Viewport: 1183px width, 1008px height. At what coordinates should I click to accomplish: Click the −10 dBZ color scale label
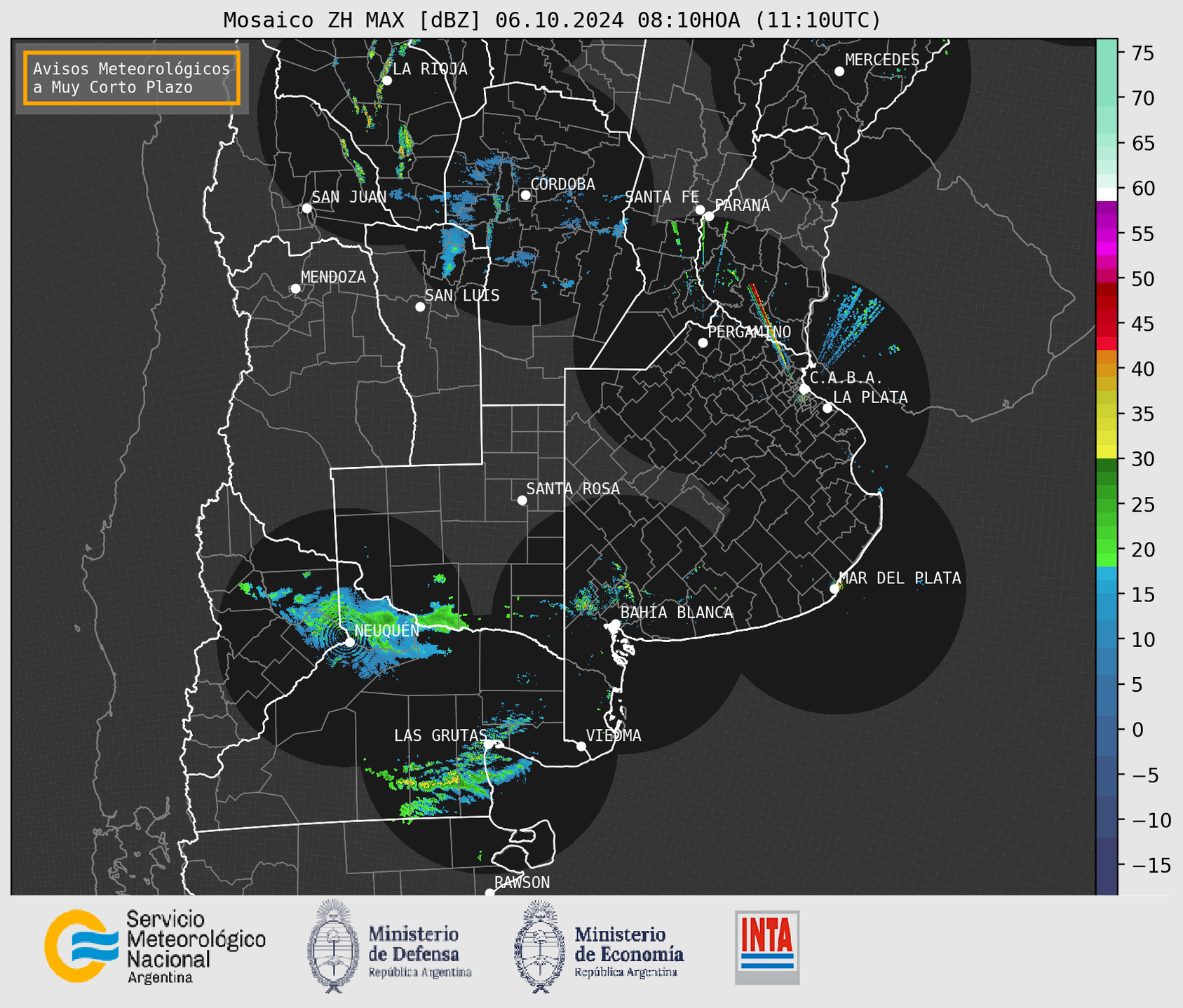click(1150, 820)
